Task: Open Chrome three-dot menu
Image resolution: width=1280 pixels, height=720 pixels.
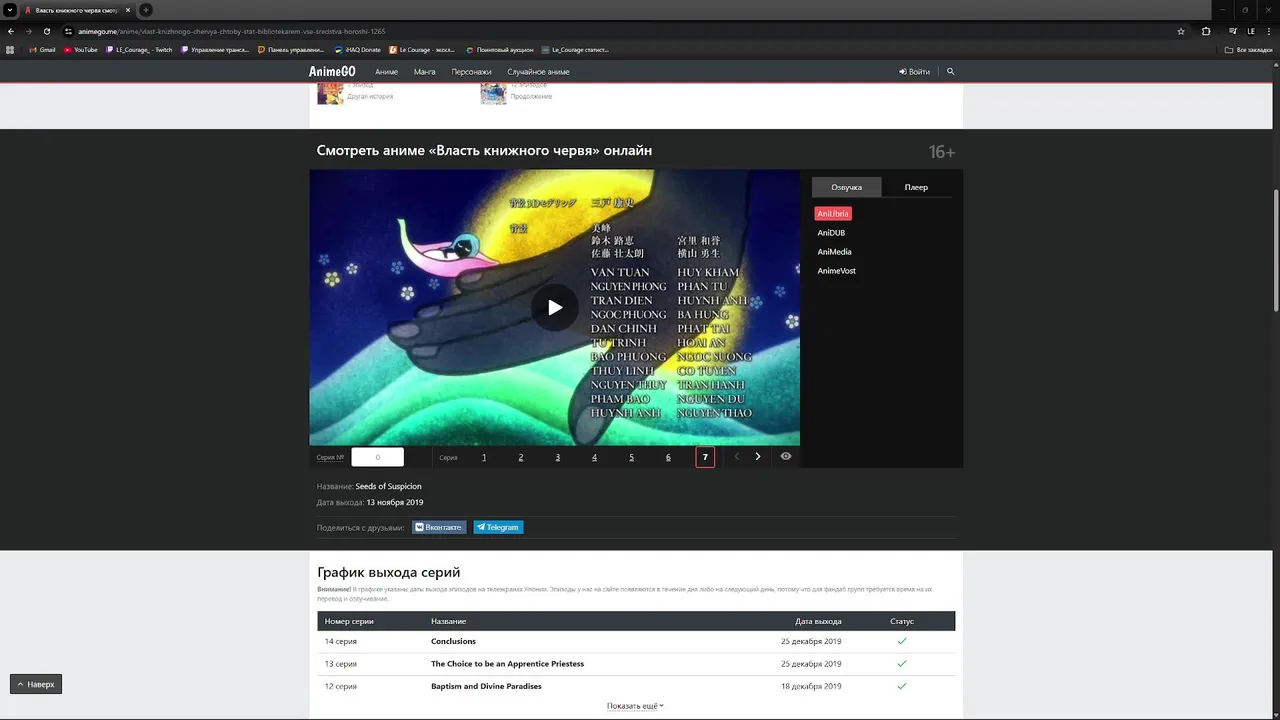Action: [1268, 31]
